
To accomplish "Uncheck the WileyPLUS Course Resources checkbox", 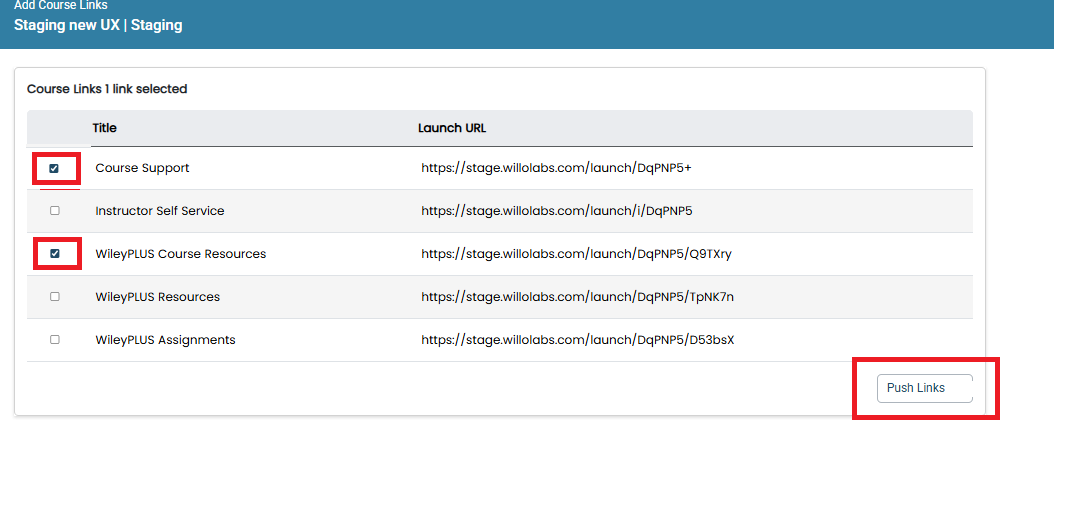I will pyautogui.click(x=55, y=254).
